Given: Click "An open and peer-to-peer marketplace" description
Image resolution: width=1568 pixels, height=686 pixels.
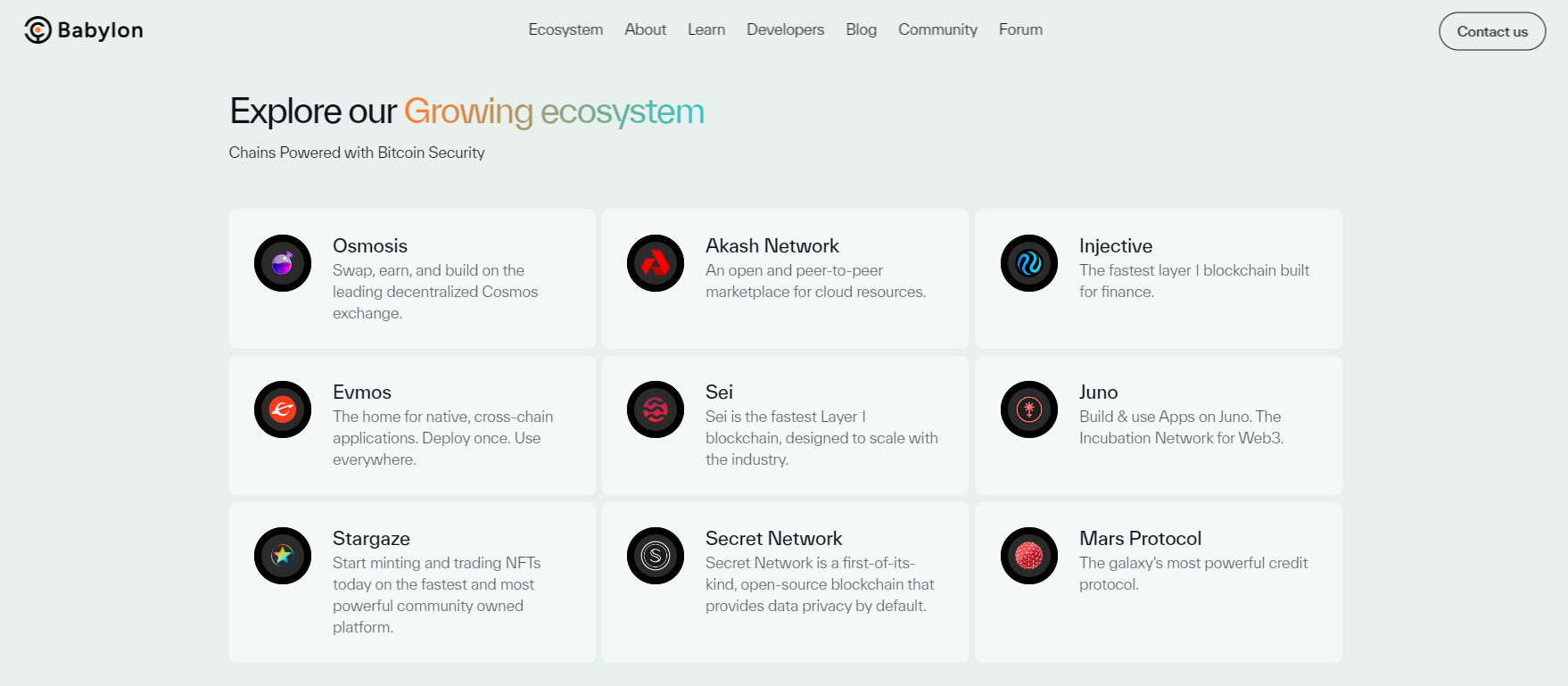Looking at the screenshot, I should [816, 281].
